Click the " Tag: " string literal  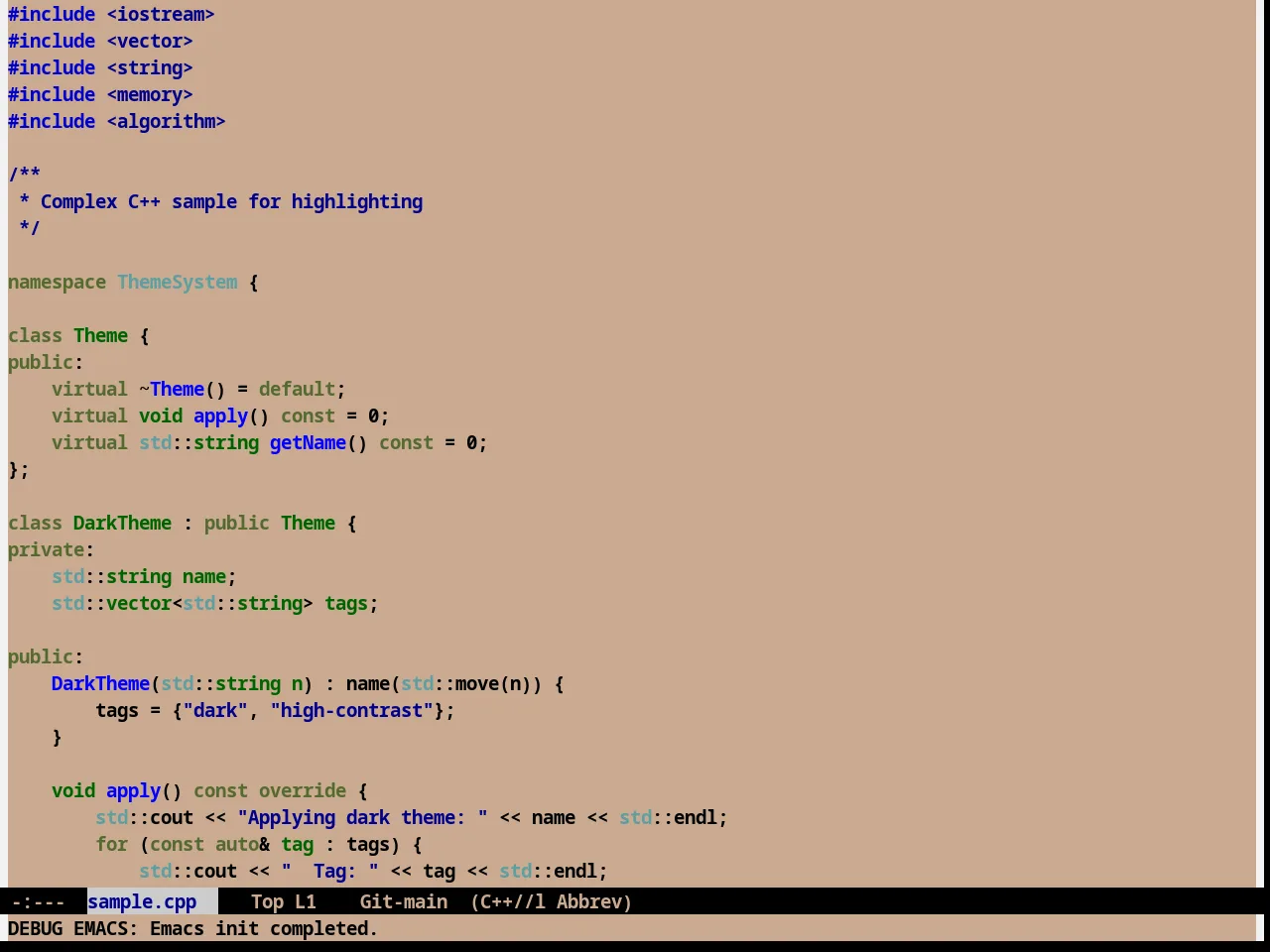coord(329,871)
